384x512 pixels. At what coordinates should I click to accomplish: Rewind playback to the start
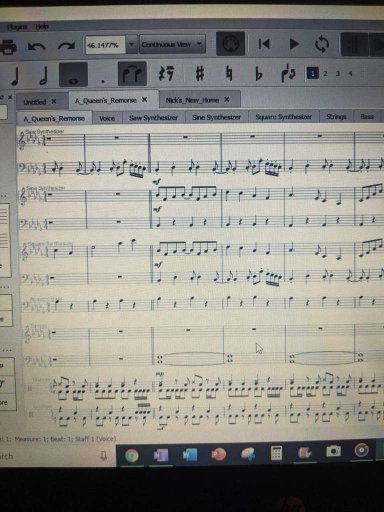coord(264,44)
